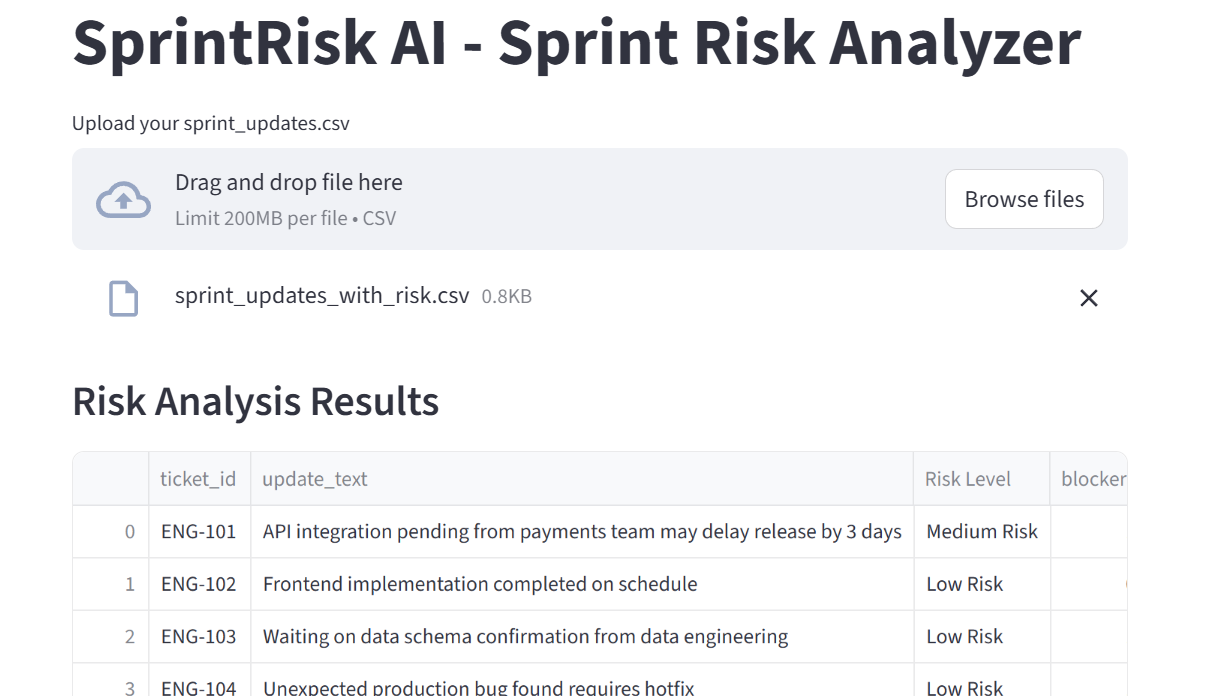Click the cloud upload icon

click(123, 200)
